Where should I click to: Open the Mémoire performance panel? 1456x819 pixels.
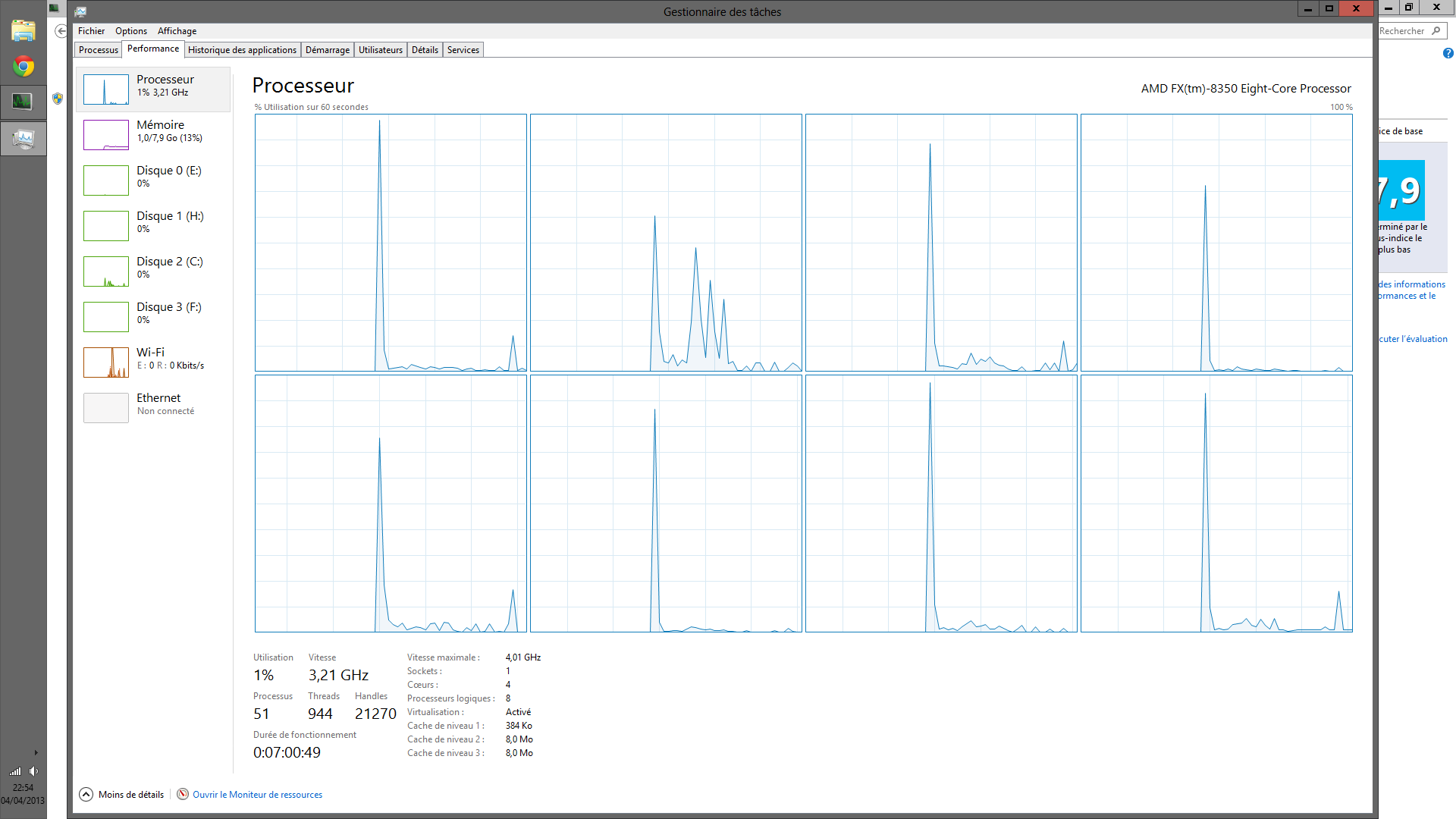click(x=160, y=130)
